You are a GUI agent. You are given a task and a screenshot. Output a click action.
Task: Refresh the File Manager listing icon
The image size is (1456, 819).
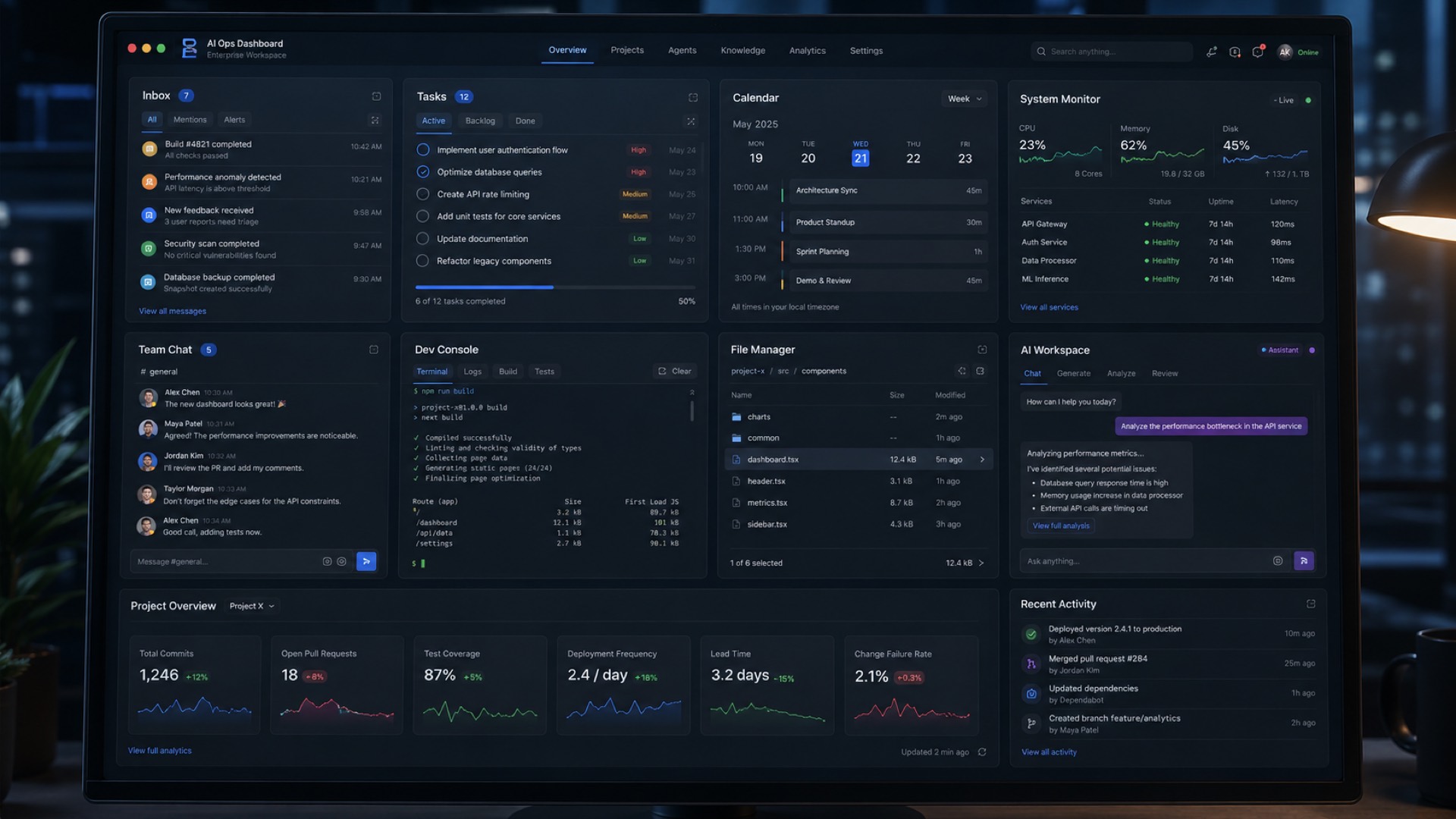click(x=980, y=371)
